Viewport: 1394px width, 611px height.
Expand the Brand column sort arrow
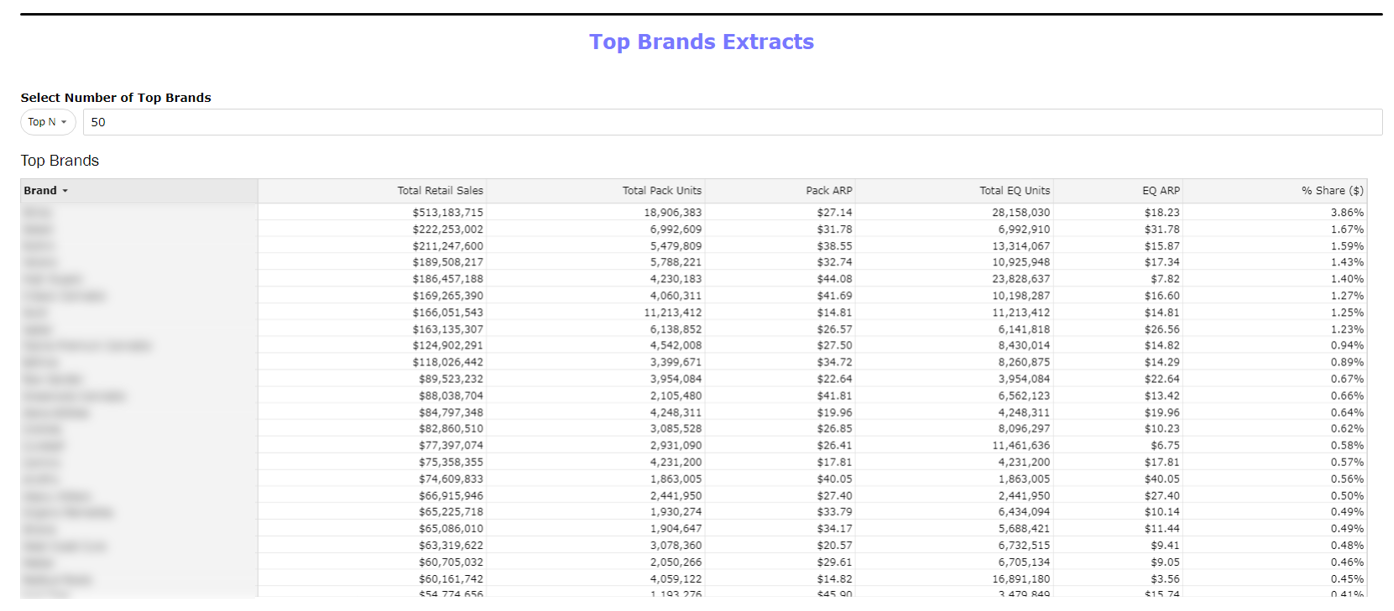(65, 191)
